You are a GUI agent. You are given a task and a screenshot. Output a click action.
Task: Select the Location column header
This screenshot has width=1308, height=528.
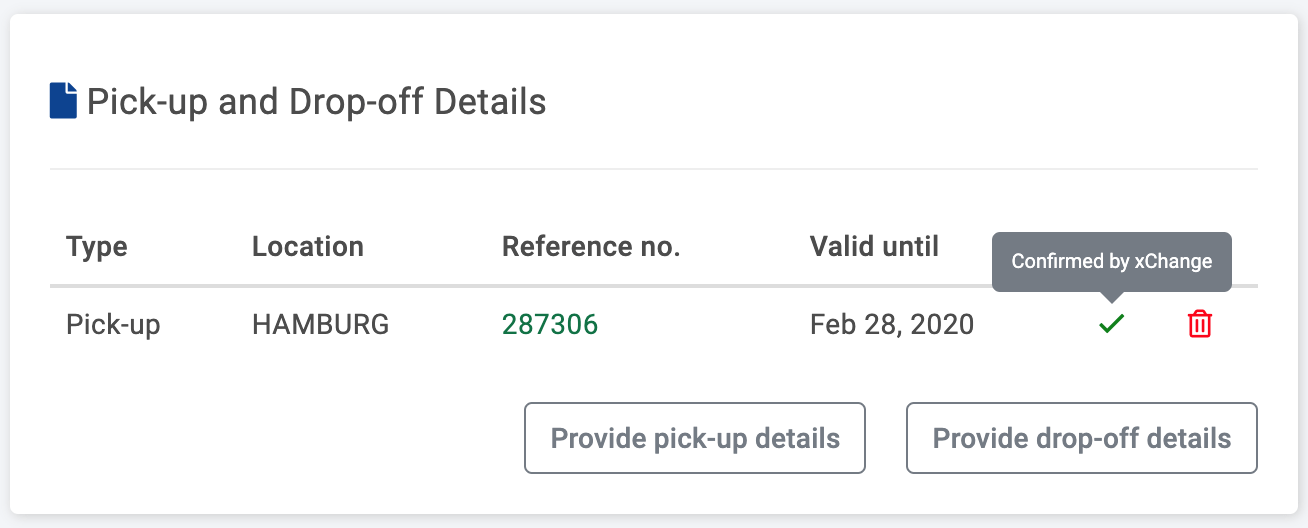pos(308,247)
